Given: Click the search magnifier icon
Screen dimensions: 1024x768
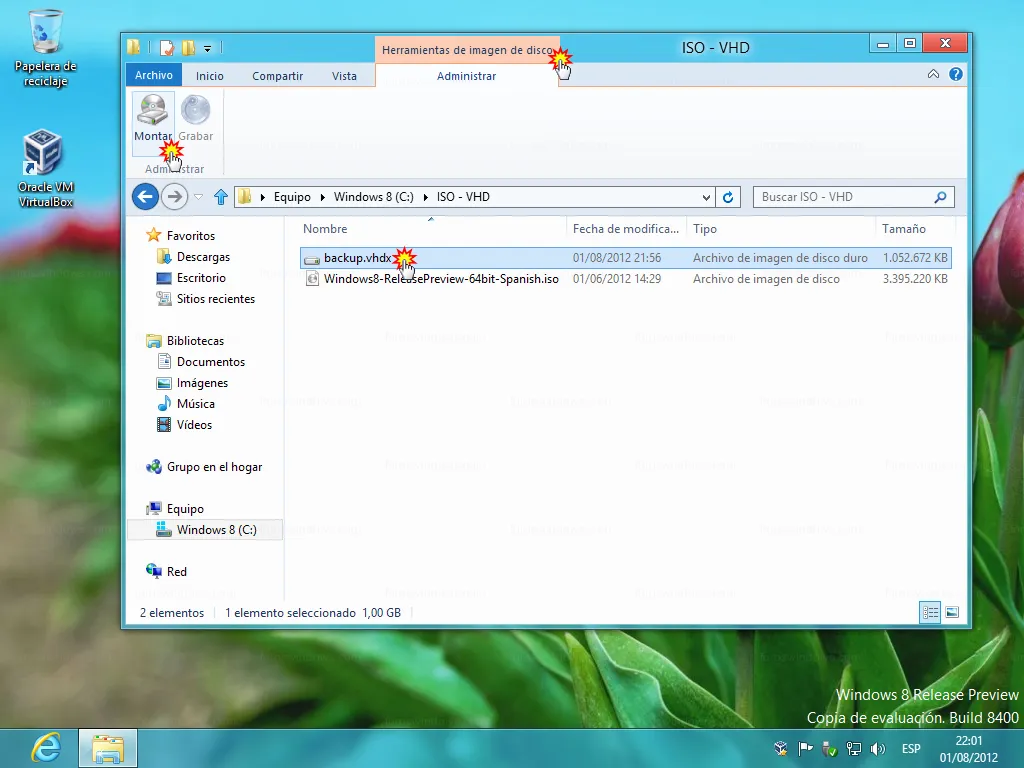Looking at the screenshot, I should (x=940, y=197).
